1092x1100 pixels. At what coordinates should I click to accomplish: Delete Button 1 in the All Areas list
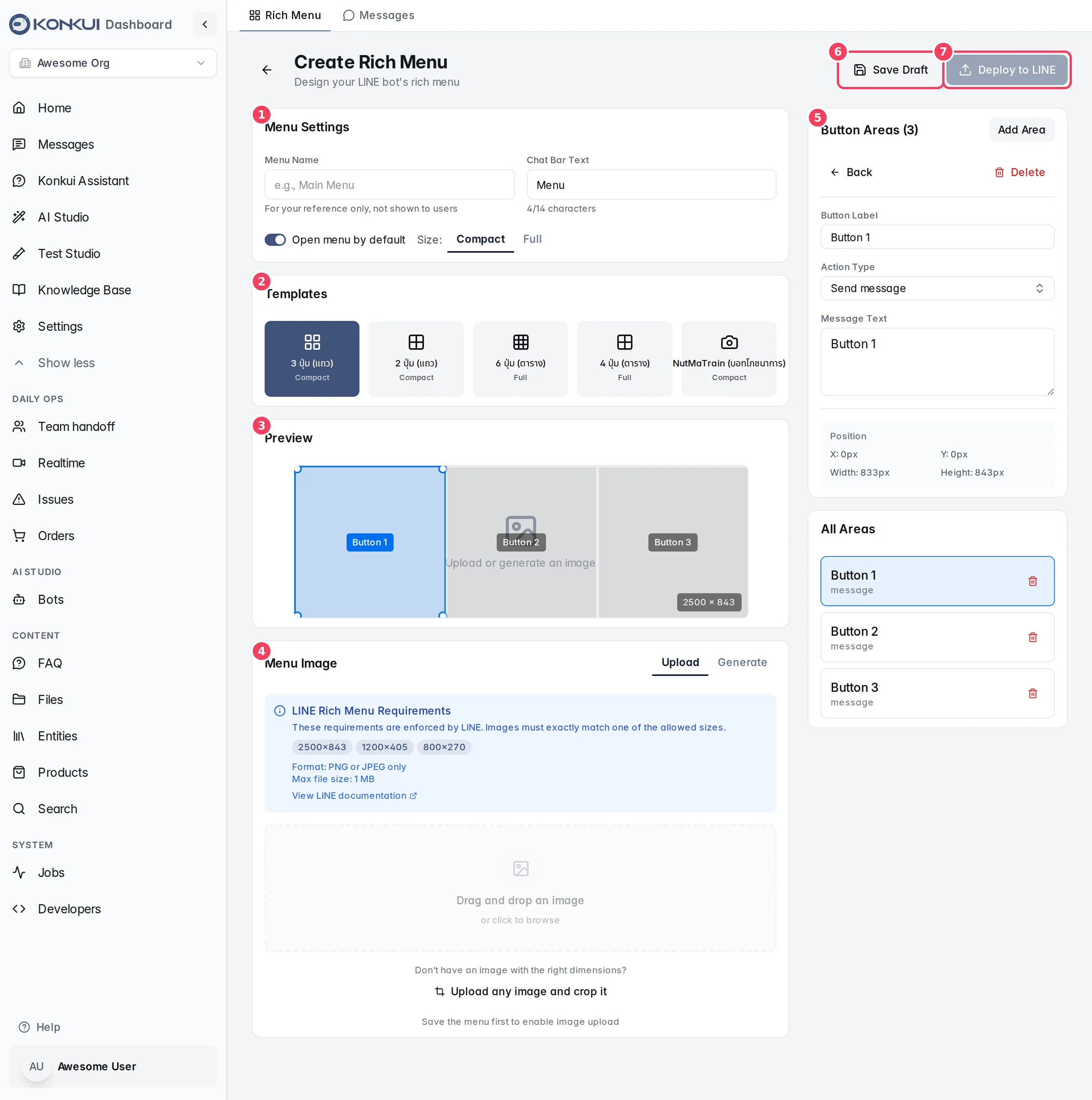[1032, 581]
